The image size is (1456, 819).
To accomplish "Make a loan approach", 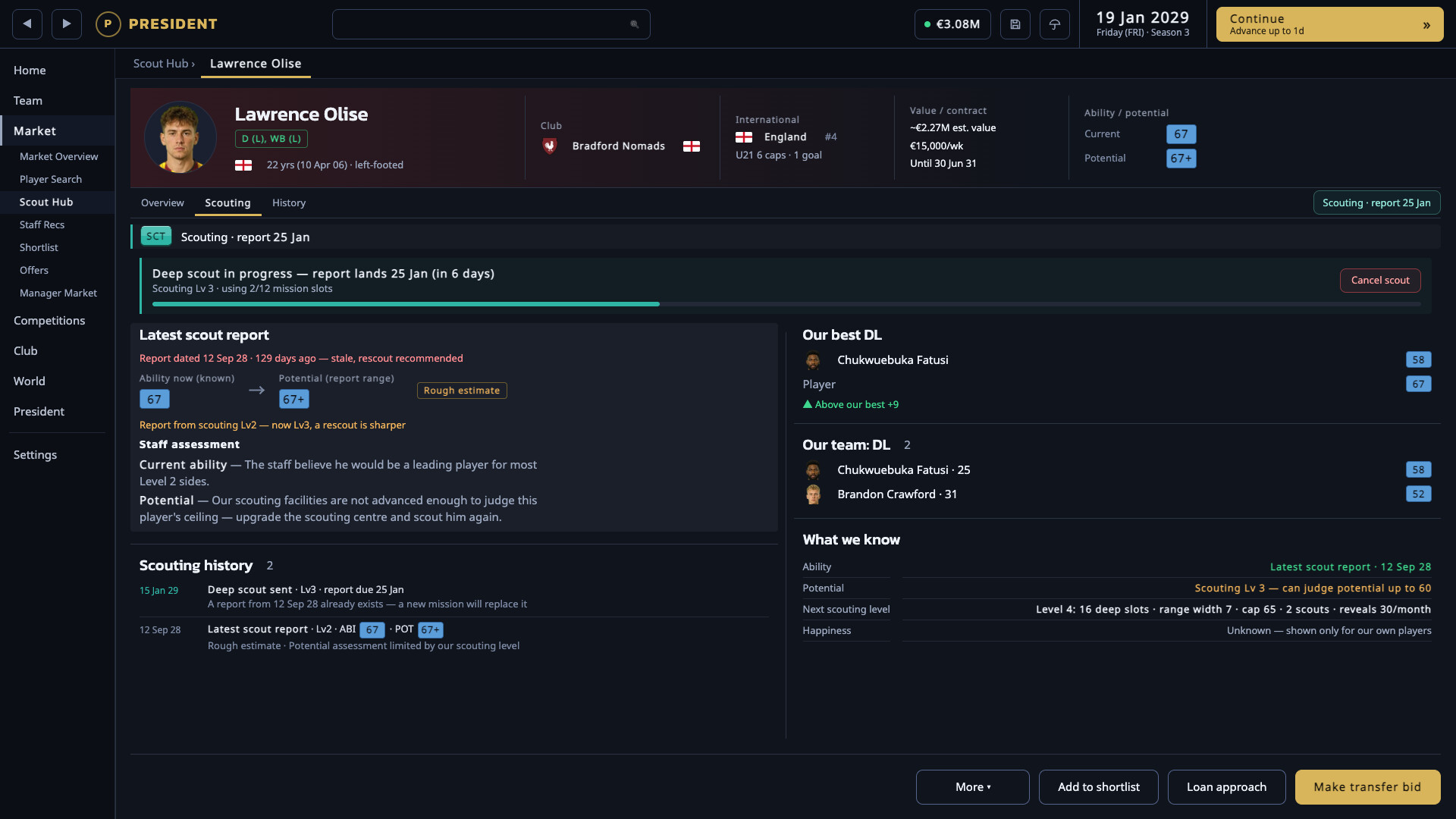I will (1226, 787).
